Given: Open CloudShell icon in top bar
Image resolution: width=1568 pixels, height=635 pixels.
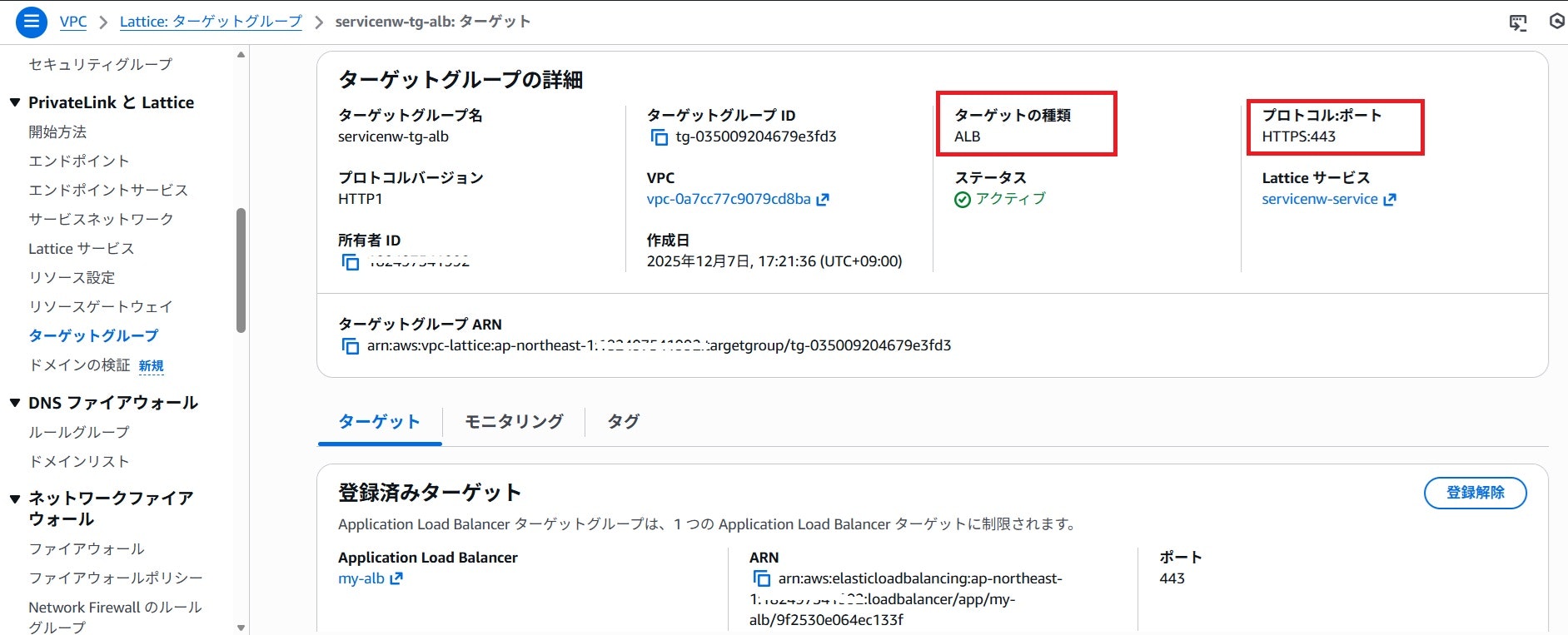Looking at the screenshot, I should [1518, 22].
